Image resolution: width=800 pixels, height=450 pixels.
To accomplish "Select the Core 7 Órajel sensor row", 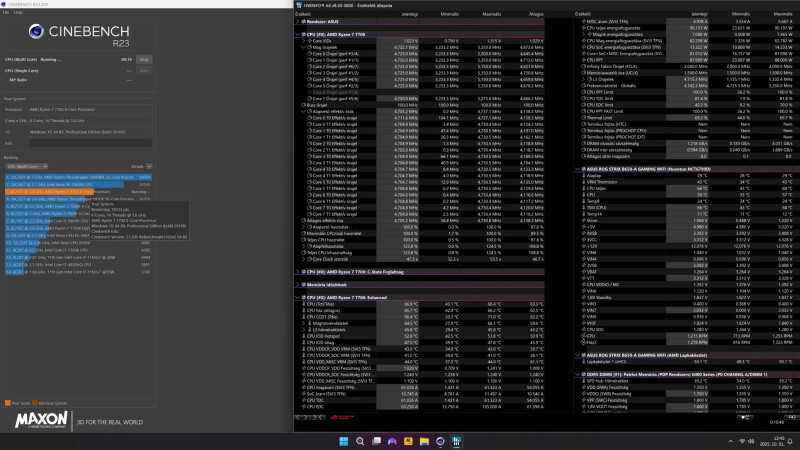I will coord(419,98).
